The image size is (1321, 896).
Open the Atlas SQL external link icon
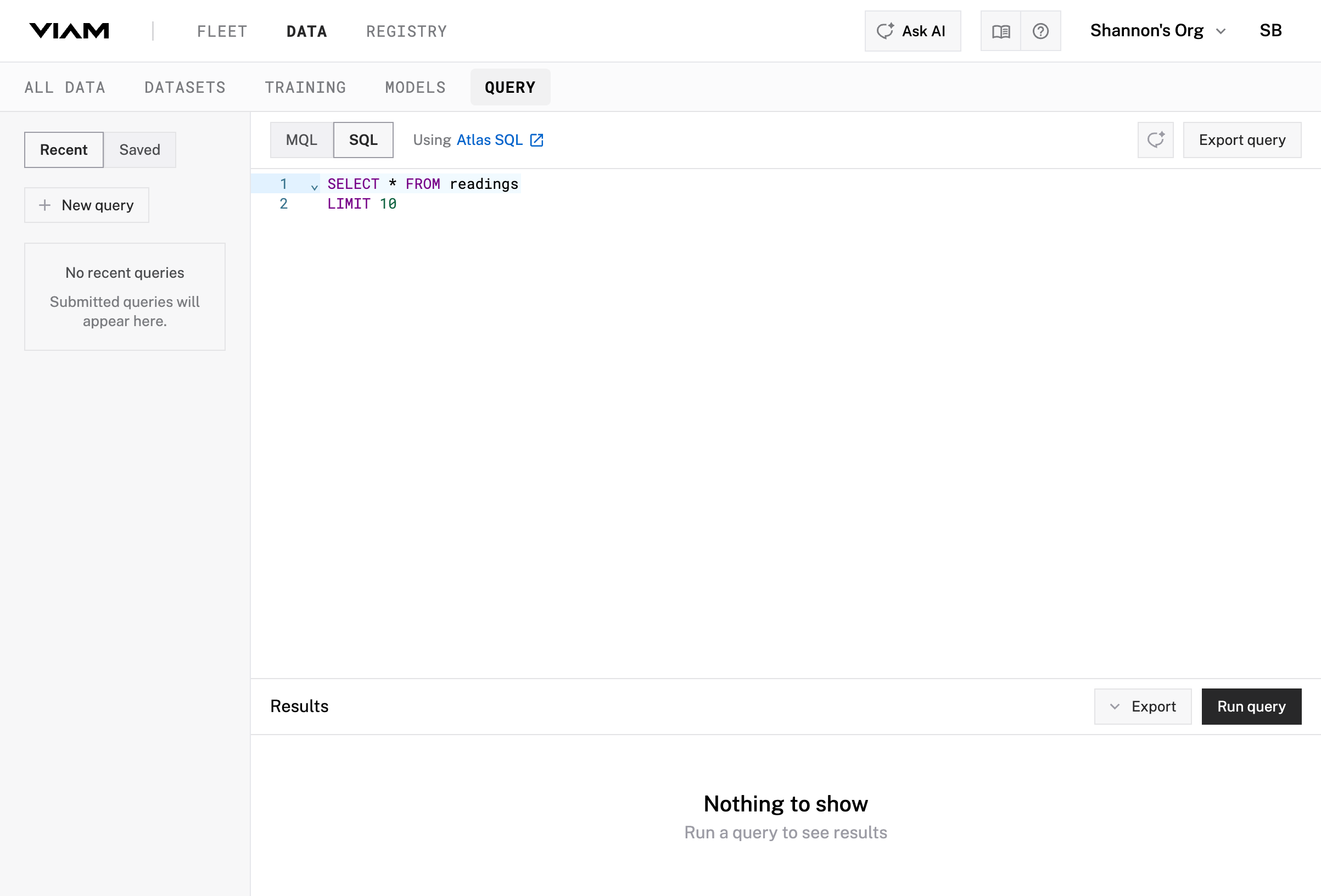[x=536, y=140]
